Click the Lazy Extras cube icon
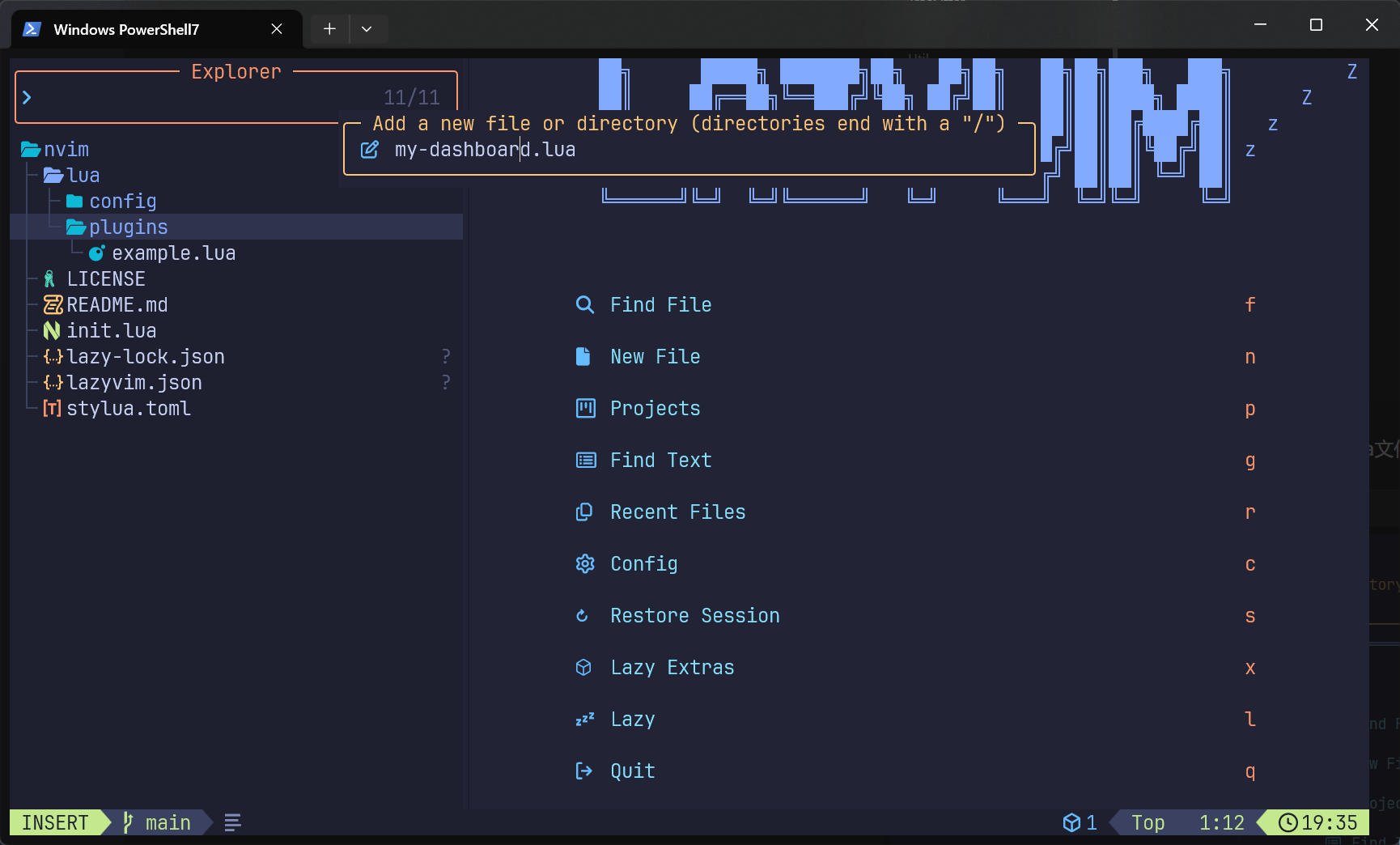1400x845 pixels. pos(583,668)
